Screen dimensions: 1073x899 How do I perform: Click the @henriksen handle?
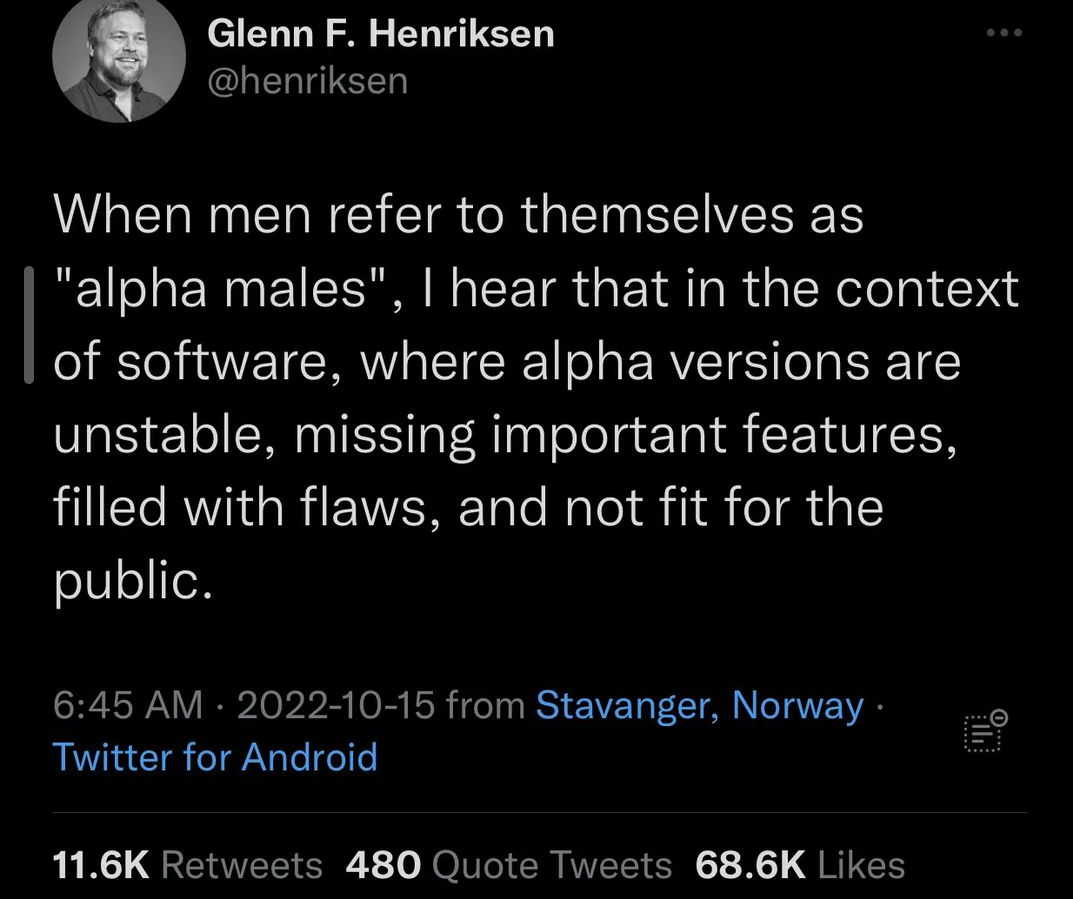click(x=307, y=80)
